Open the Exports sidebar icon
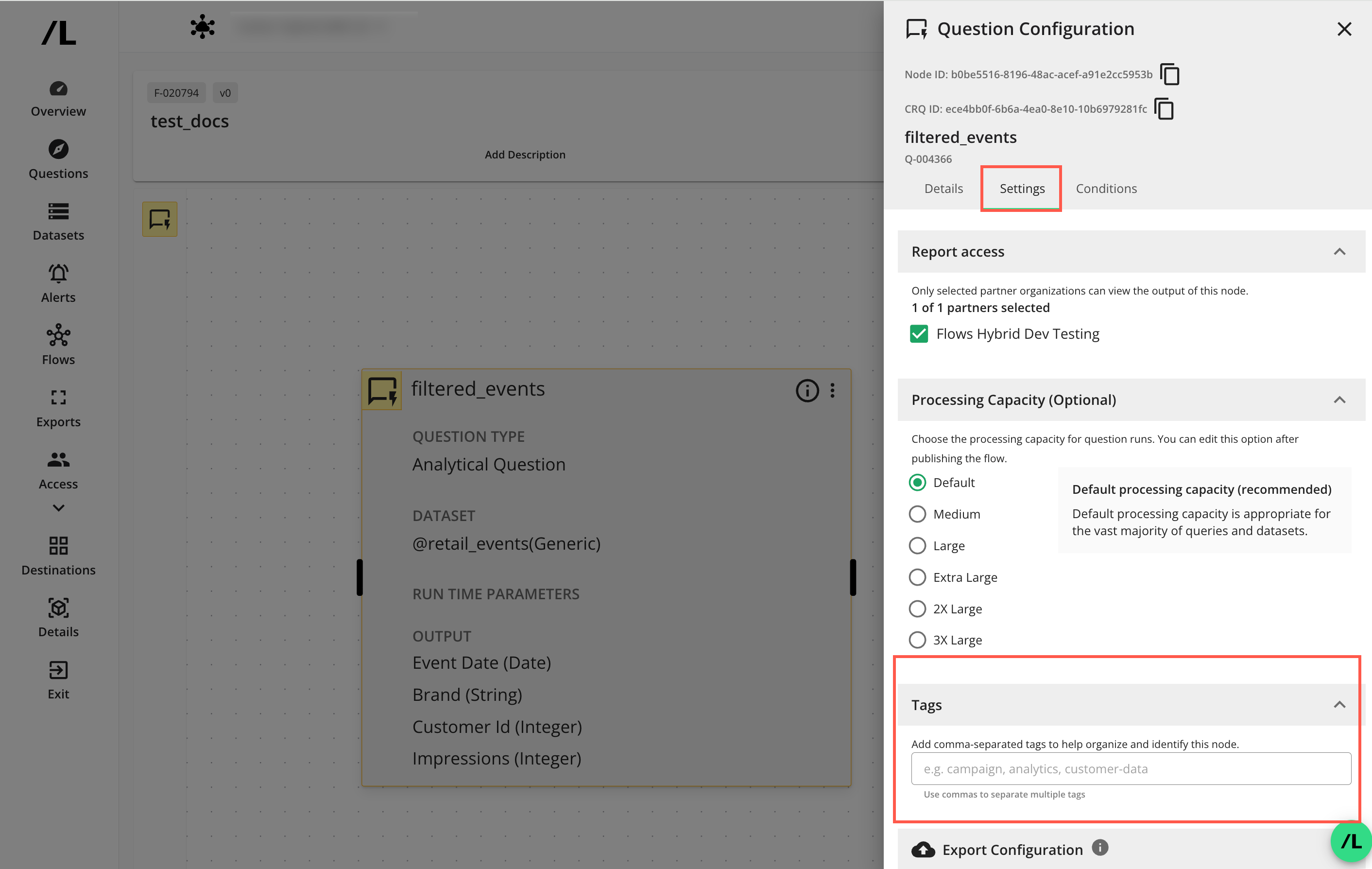Screen dimensions: 1372x869 tap(58, 397)
